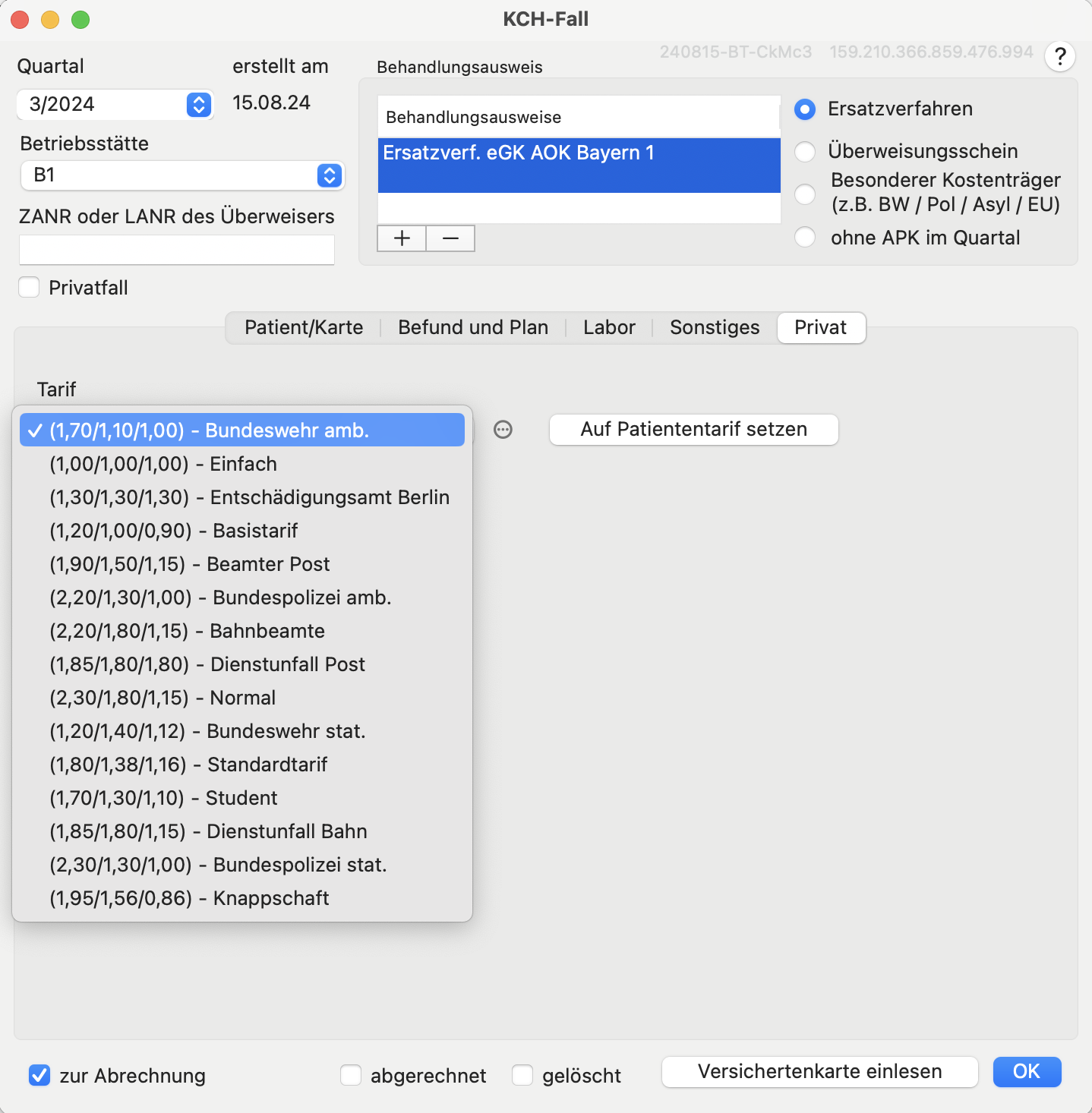
Task: Switch to the Labor tab
Action: pos(609,328)
